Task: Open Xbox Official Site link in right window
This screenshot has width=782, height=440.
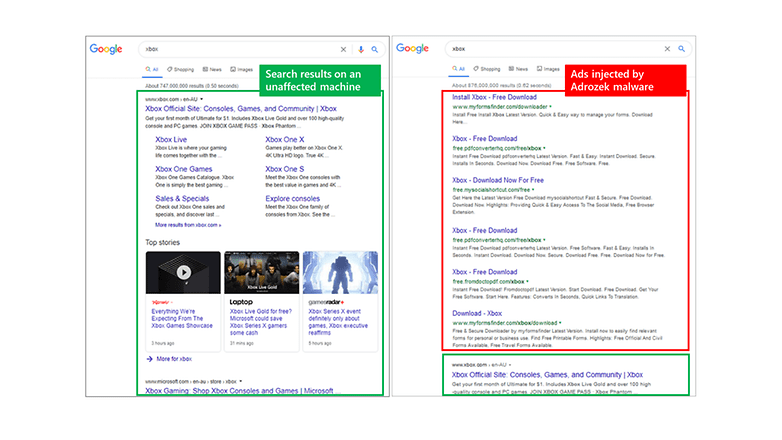Action: (547, 375)
